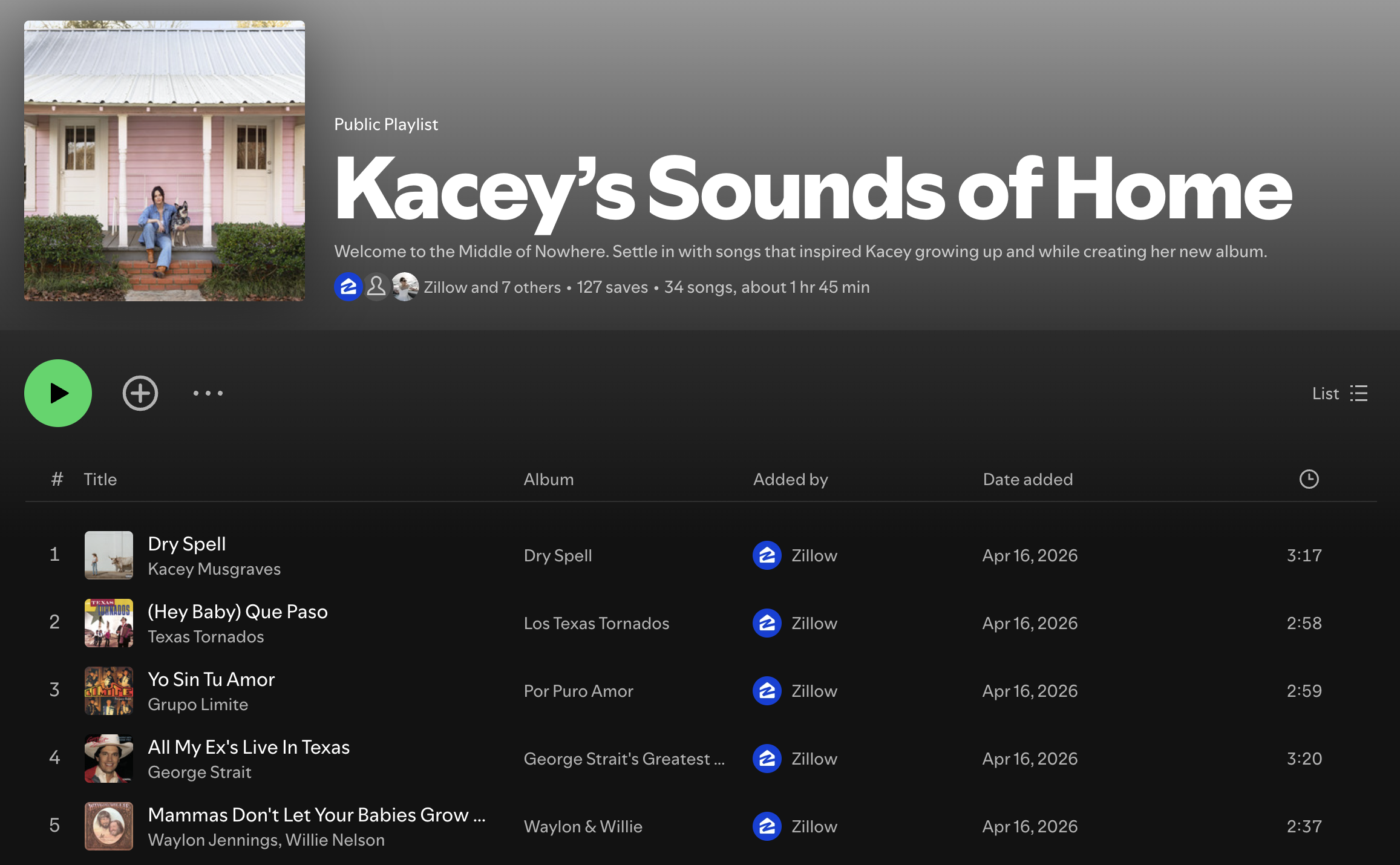Go to Waylon Jennings artist page
The height and width of the screenshot is (865, 1400).
[214, 840]
